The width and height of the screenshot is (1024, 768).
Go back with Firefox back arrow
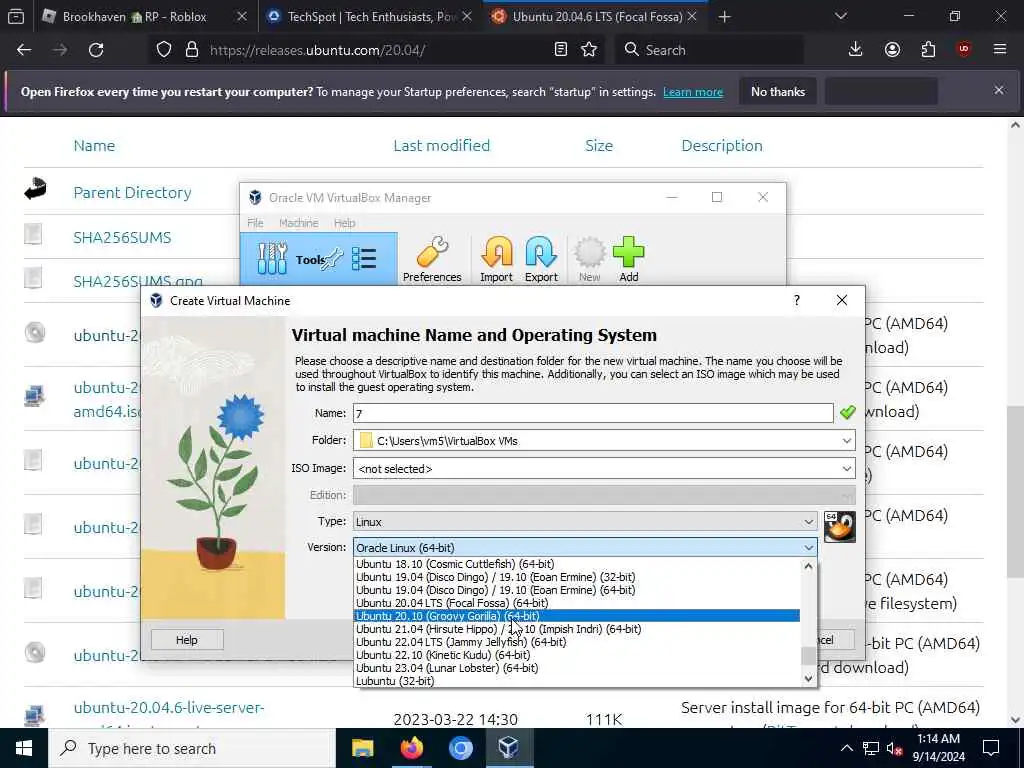24,50
